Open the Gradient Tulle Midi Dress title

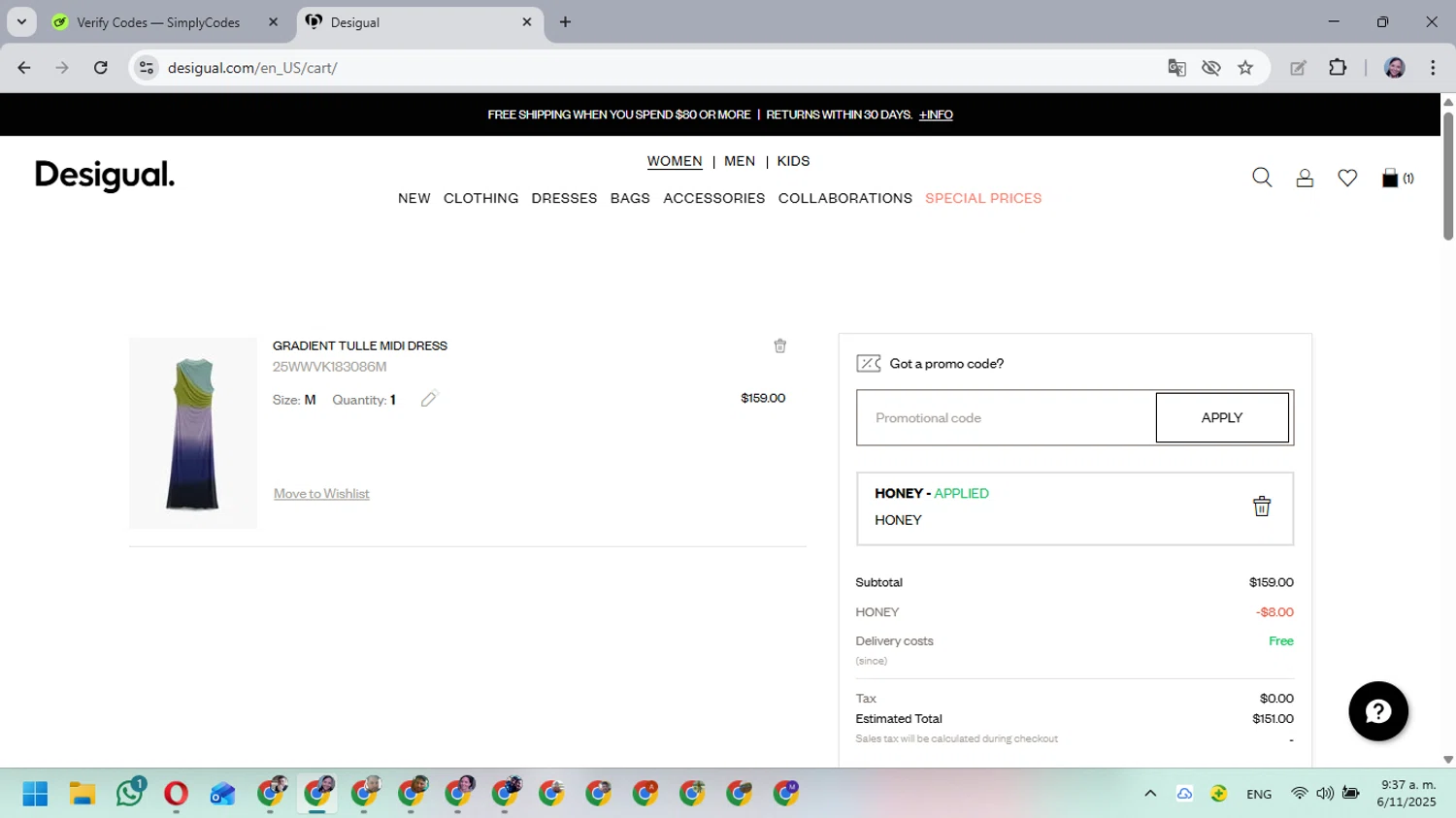(360, 345)
